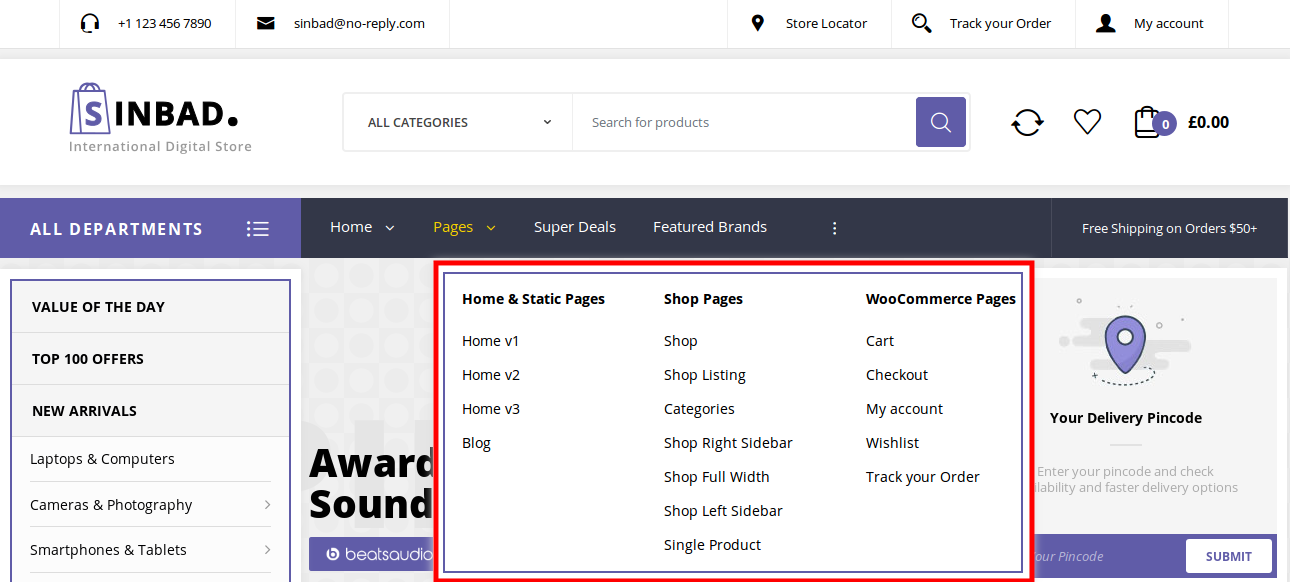This screenshot has height=582, width=1290.
Task: Open the three-dot more menu icon
Action: 835,228
